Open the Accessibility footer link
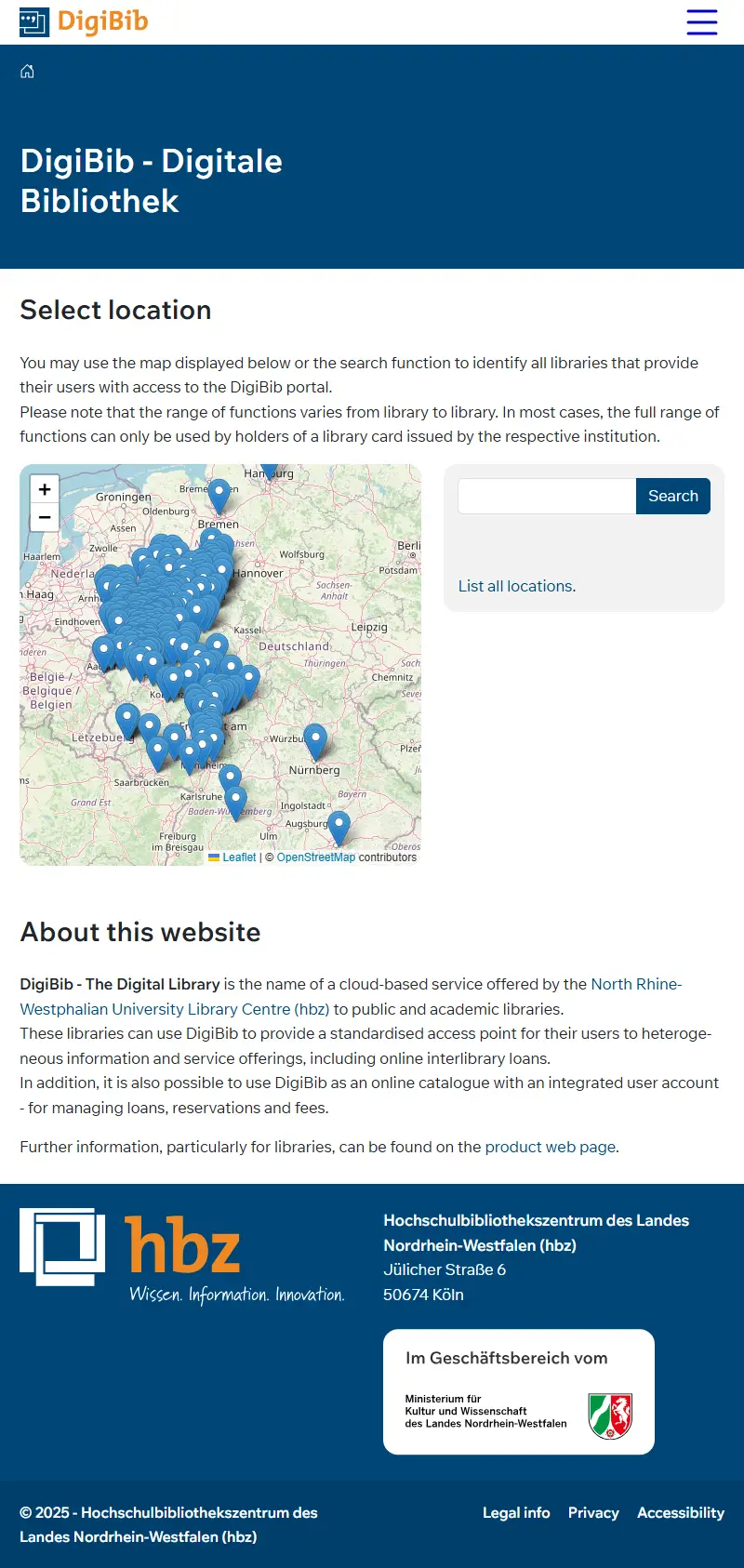The height and width of the screenshot is (1568, 744). click(681, 1513)
